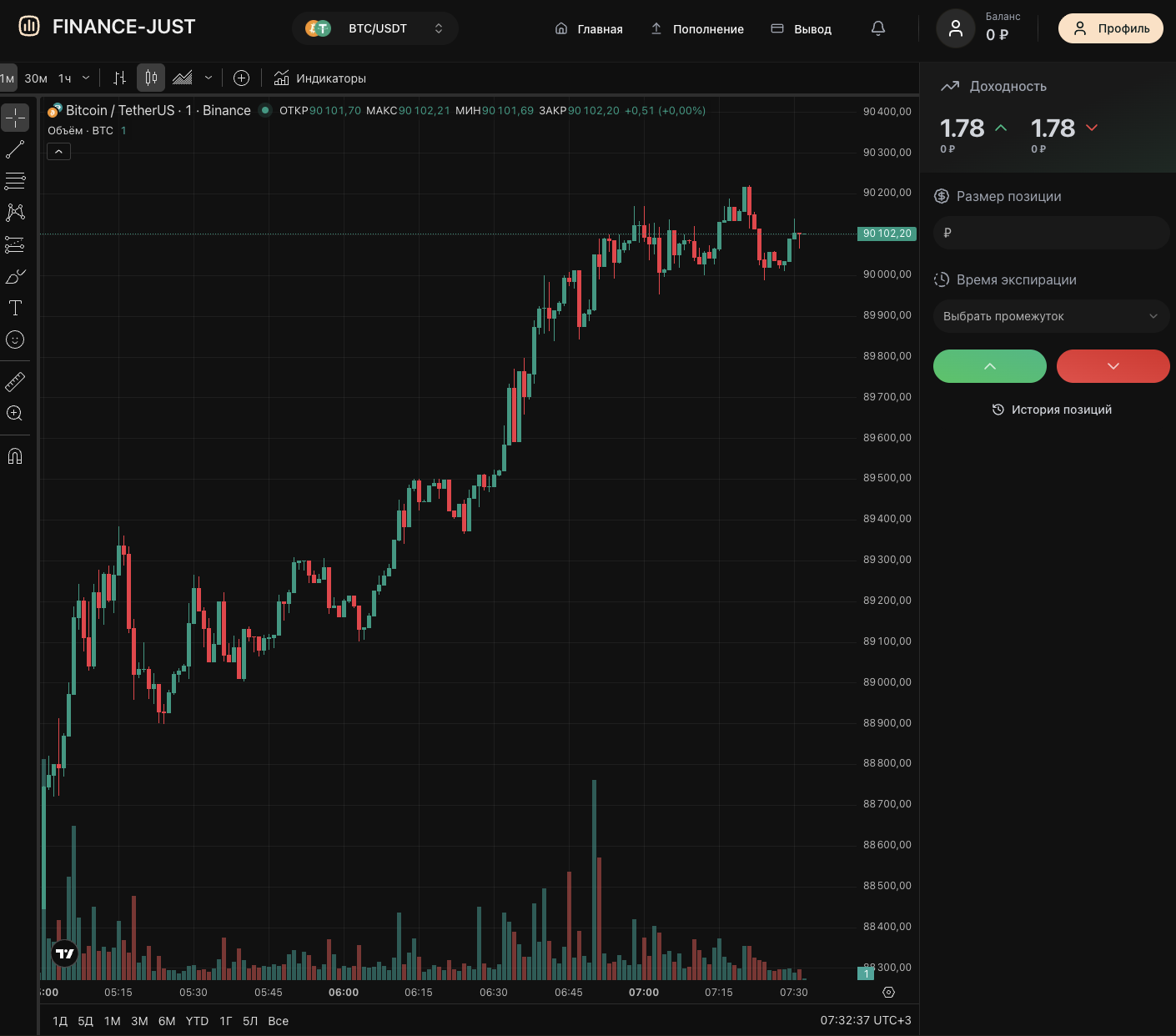The image size is (1176, 1036).
Task: Open the BTC/USDT pair selector
Action: [x=375, y=28]
